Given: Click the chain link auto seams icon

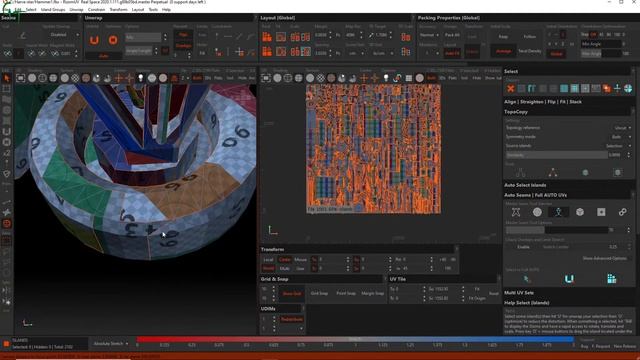Looking at the screenshot, I should click(622, 212).
